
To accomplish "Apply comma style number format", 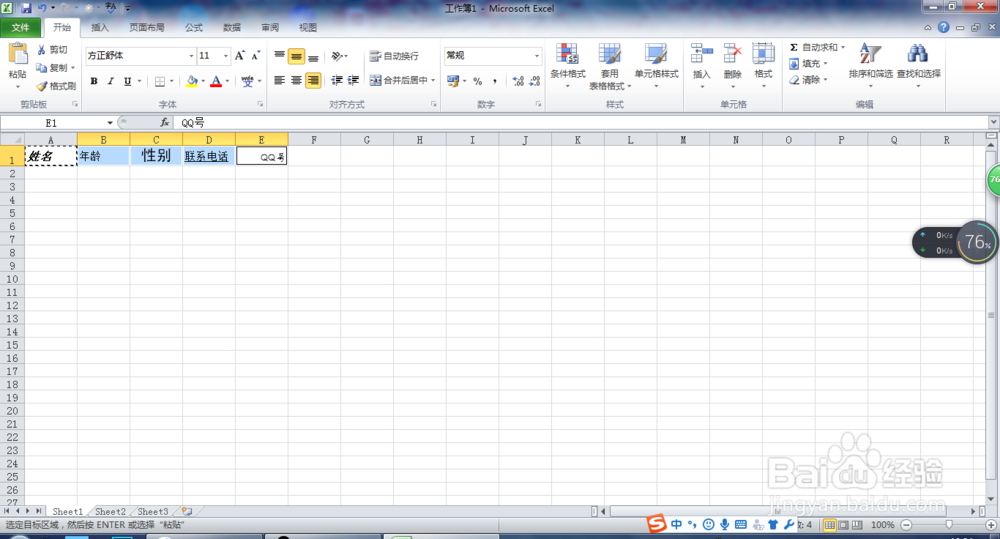I will tap(494, 81).
